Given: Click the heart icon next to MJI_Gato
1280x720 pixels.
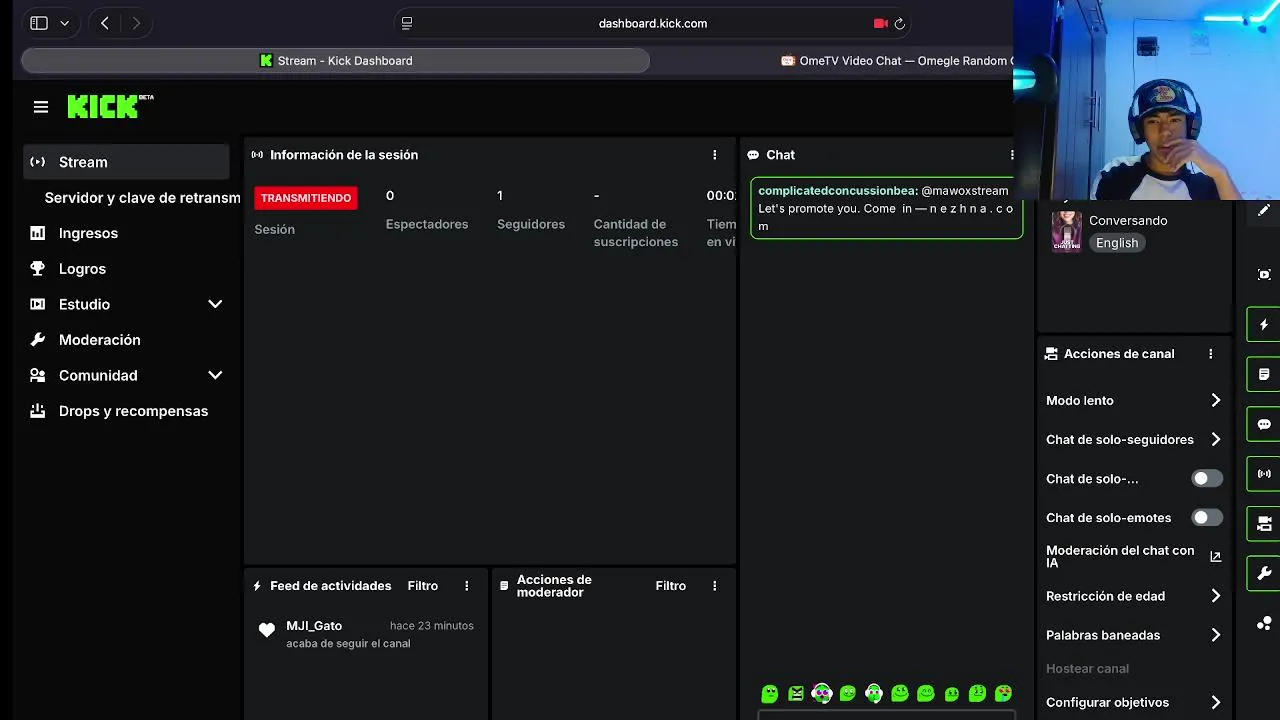Looking at the screenshot, I should (x=266, y=630).
